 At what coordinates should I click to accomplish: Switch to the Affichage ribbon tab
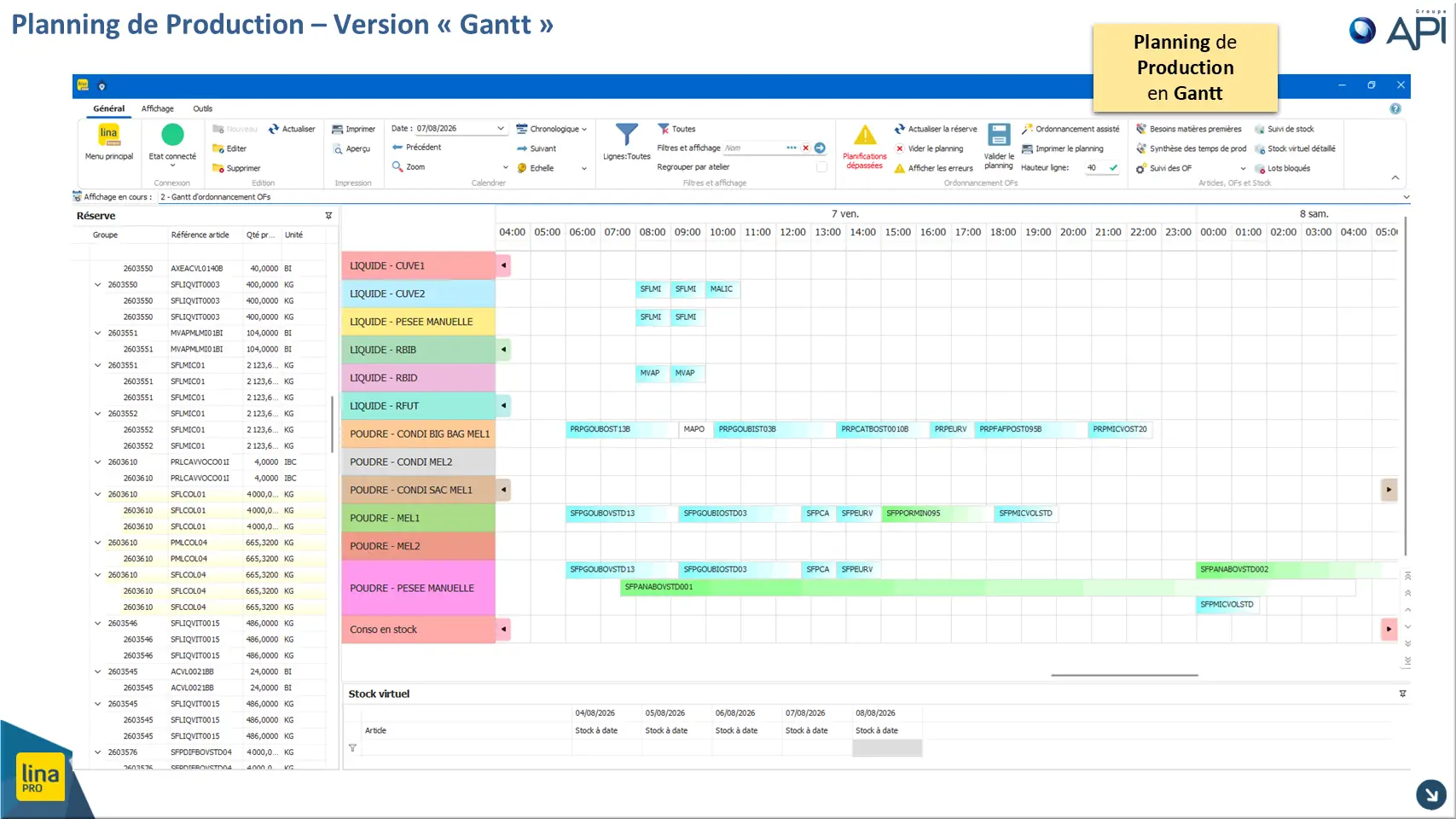coord(157,108)
